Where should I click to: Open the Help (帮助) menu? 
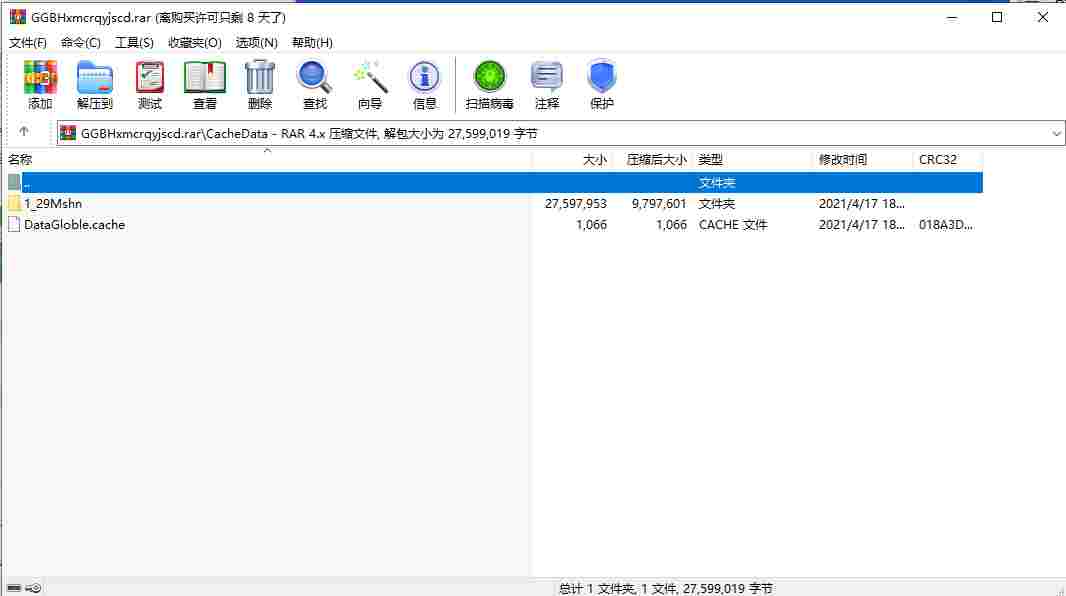pyautogui.click(x=312, y=43)
